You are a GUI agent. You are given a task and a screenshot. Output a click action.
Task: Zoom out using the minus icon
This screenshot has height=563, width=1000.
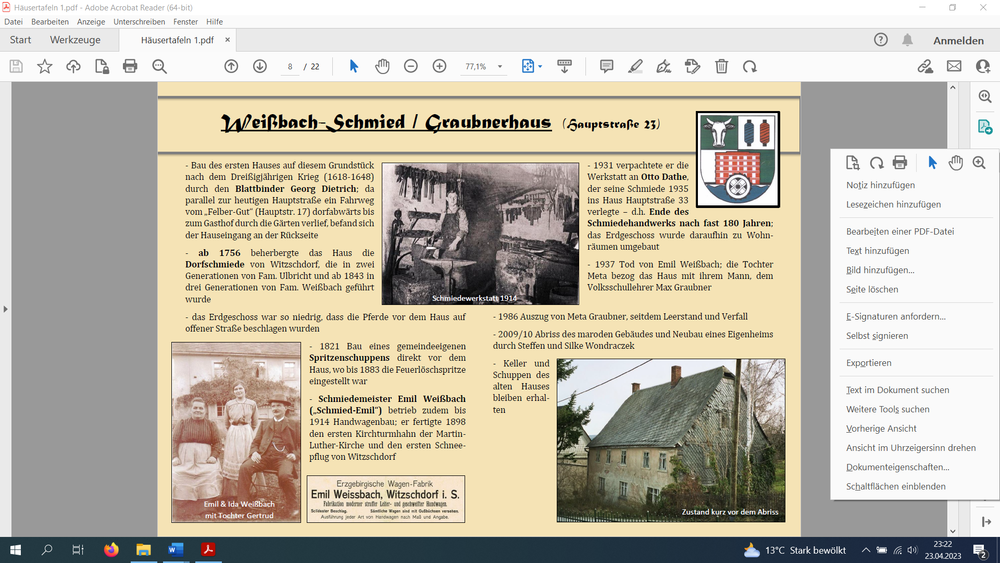[411, 66]
